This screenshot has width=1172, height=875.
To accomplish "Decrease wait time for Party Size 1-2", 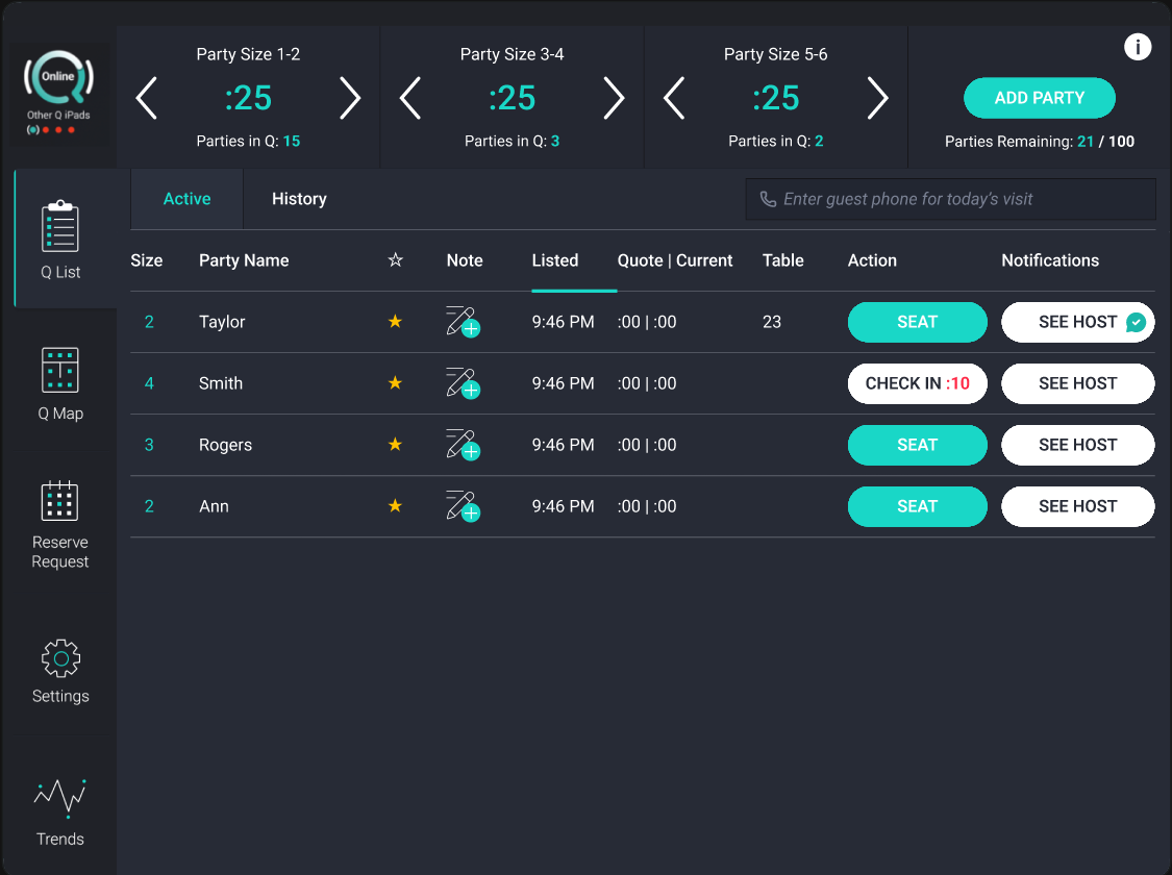I will pos(146,98).
